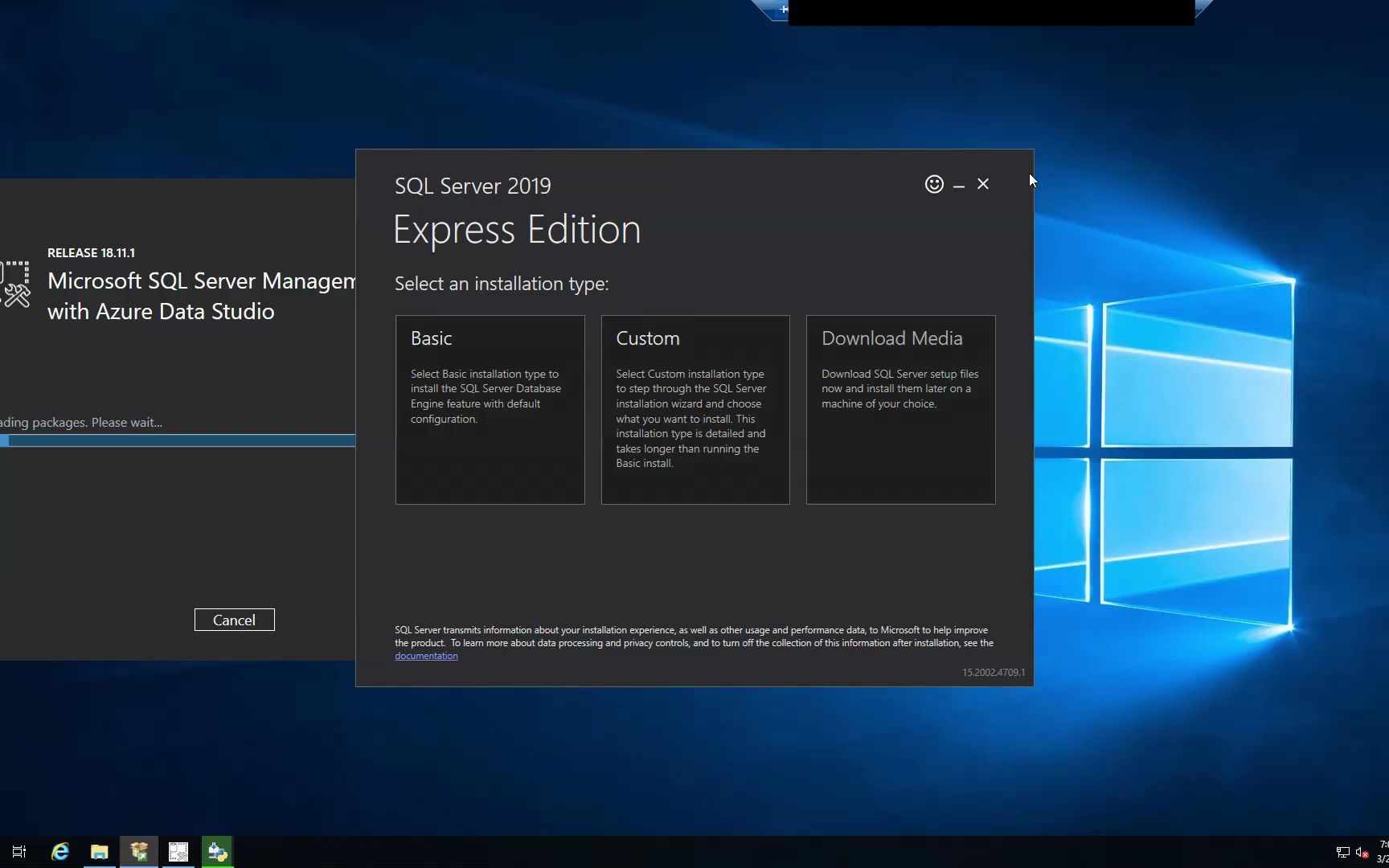Switch to the package installer taskbar icon

click(139, 852)
